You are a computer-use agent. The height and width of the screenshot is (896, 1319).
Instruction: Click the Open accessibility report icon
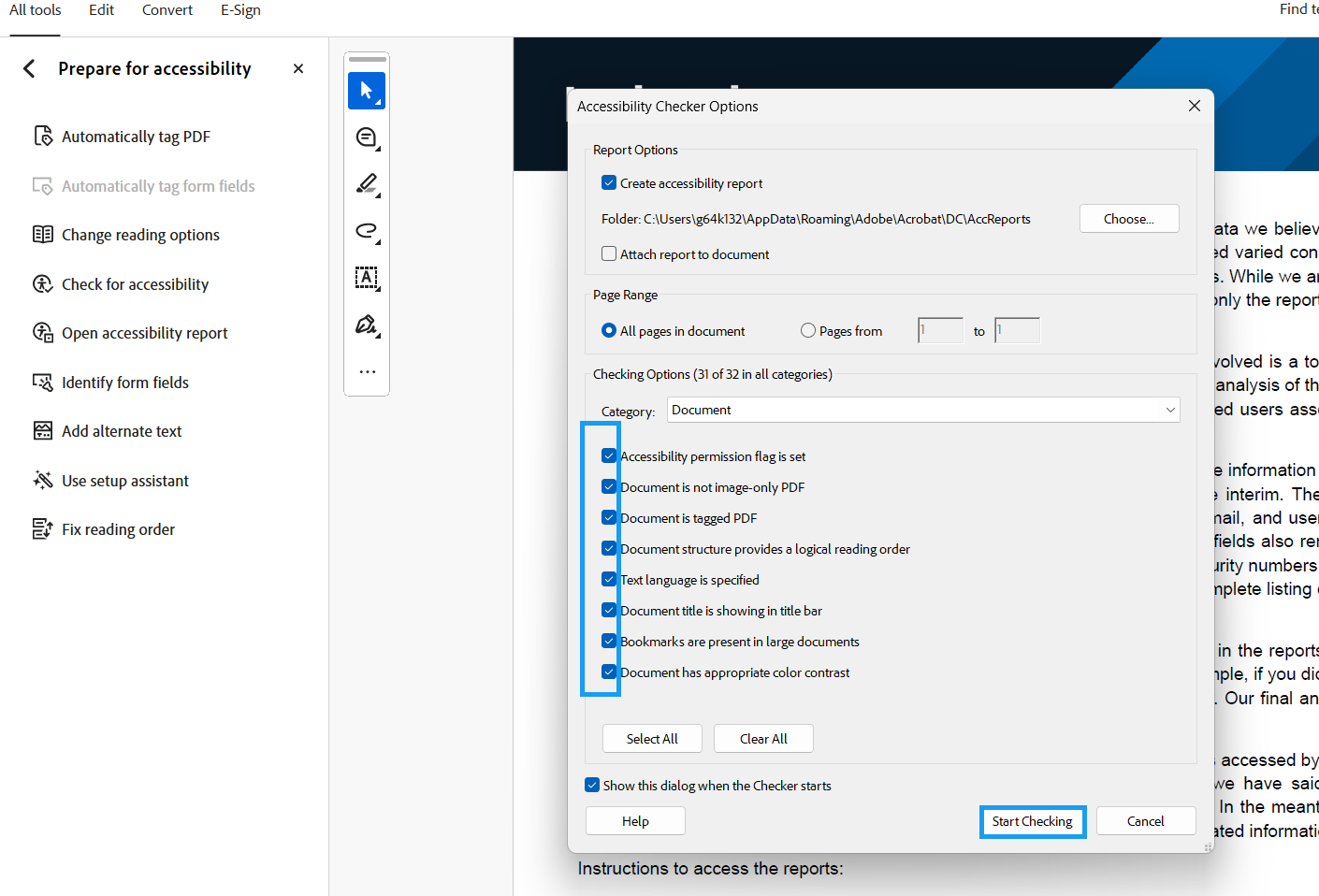(43, 333)
